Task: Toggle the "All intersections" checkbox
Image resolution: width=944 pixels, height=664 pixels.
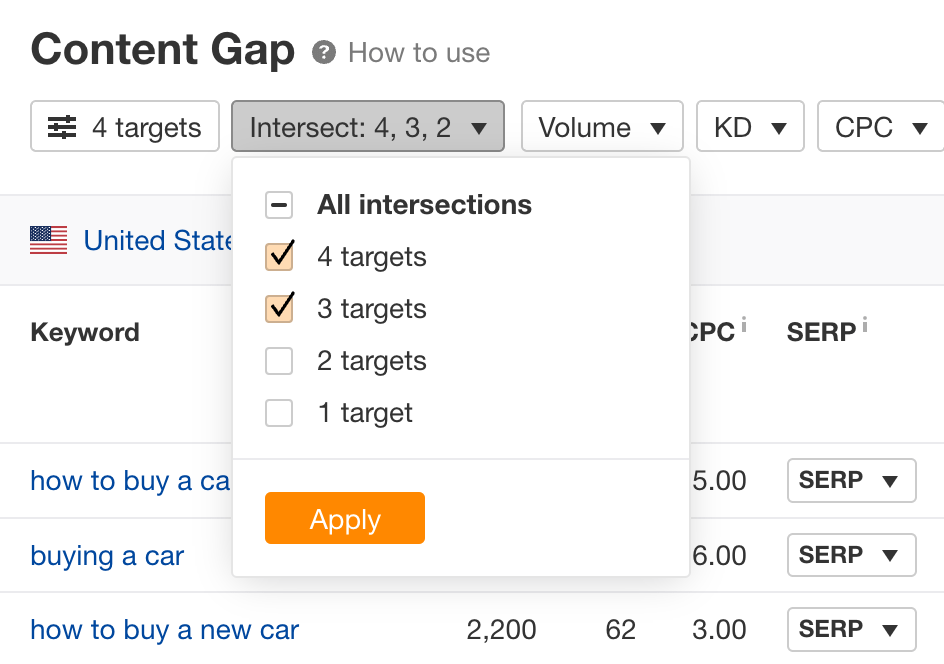Action: (279, 205)
